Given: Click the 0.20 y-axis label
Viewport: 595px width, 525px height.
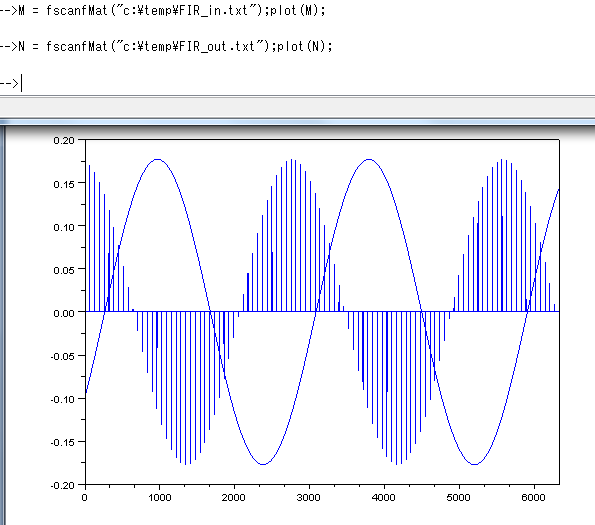Looking at the screenshot, I should coord(64,140).
